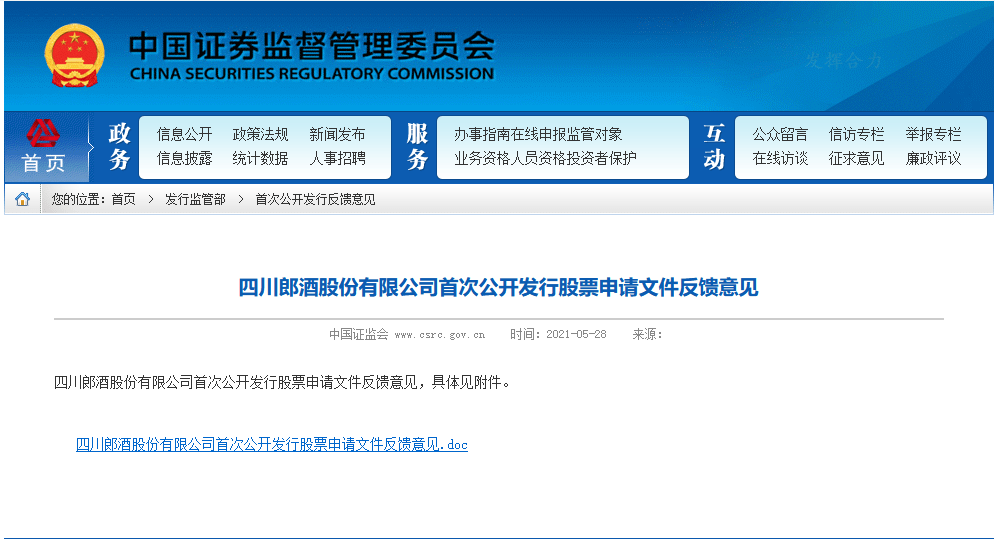Open 公众留言 under 互动

[x=780, y=135]
